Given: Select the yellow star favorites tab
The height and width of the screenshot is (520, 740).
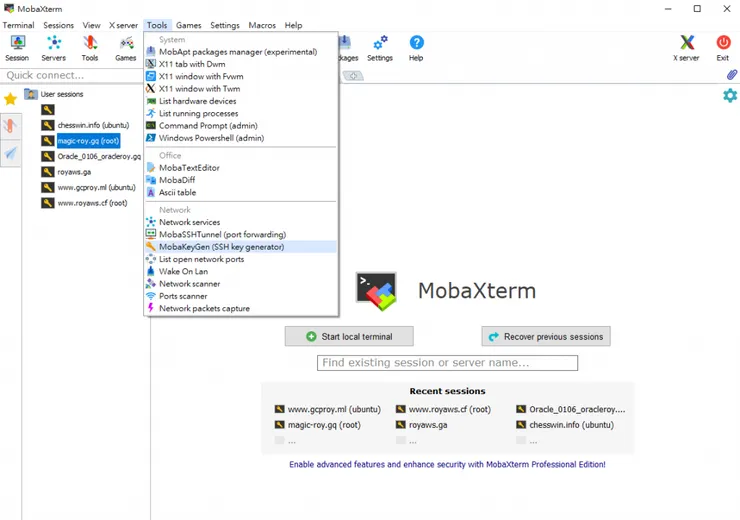Looking at the screenshot, I should pos(10,99).
